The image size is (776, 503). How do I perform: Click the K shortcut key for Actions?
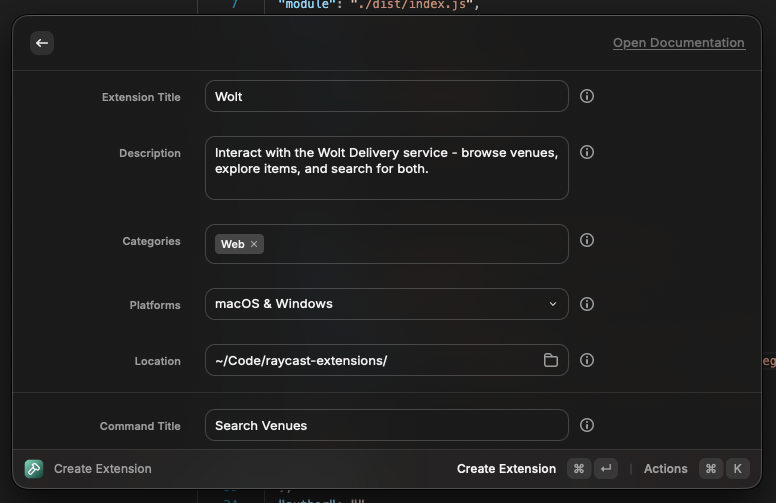coord(737,469)
